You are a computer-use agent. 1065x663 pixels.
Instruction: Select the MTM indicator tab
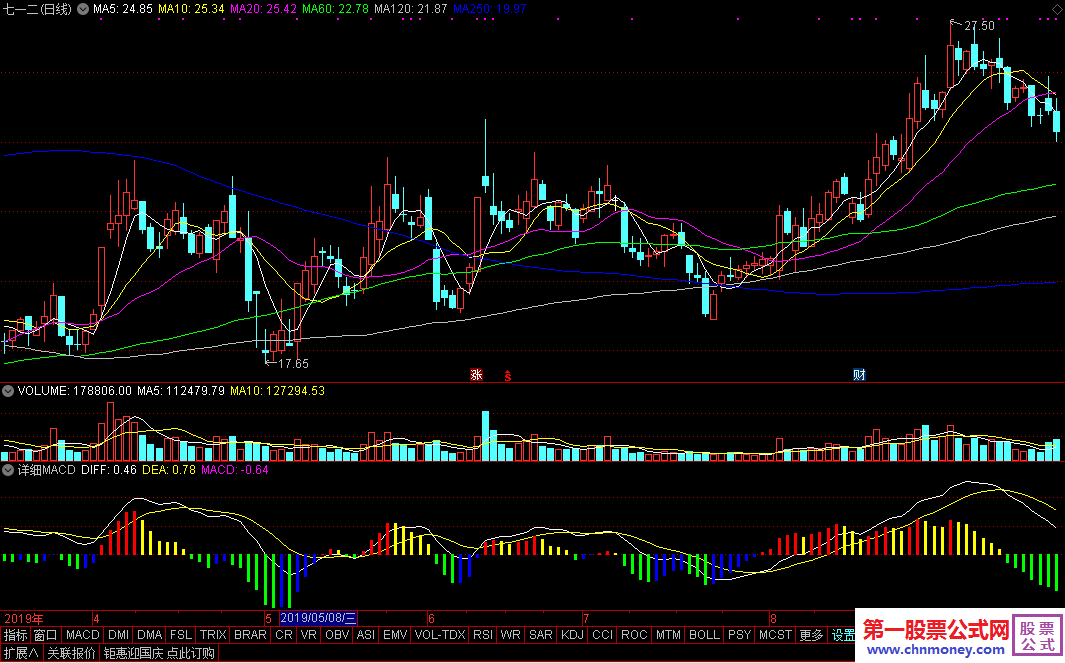pyautogui.click(x=668, y=635)
